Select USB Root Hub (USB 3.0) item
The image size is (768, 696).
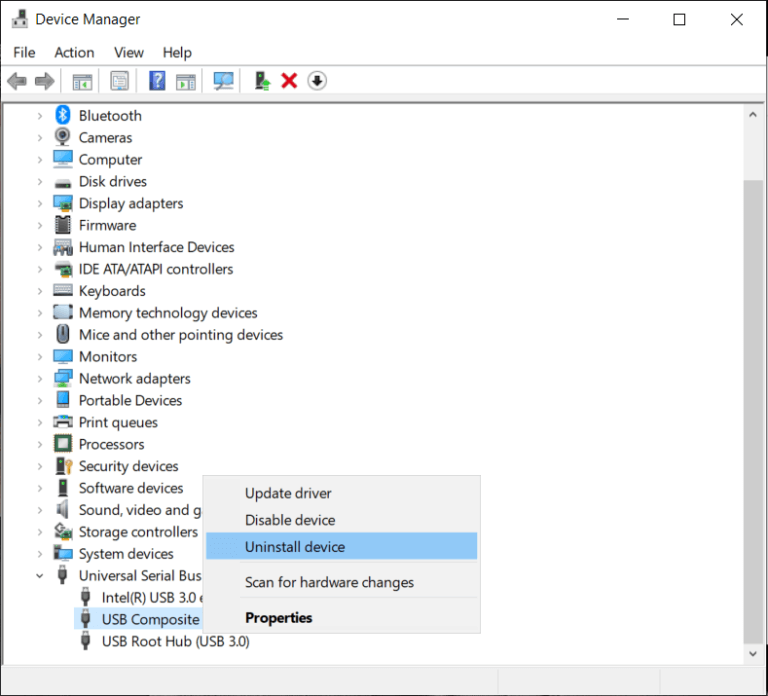click(175, 641)
